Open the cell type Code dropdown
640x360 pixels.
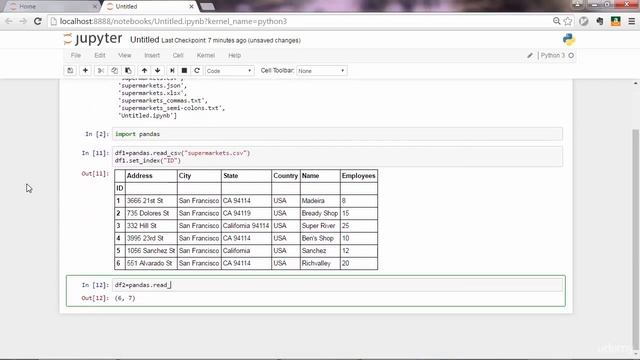229,71
